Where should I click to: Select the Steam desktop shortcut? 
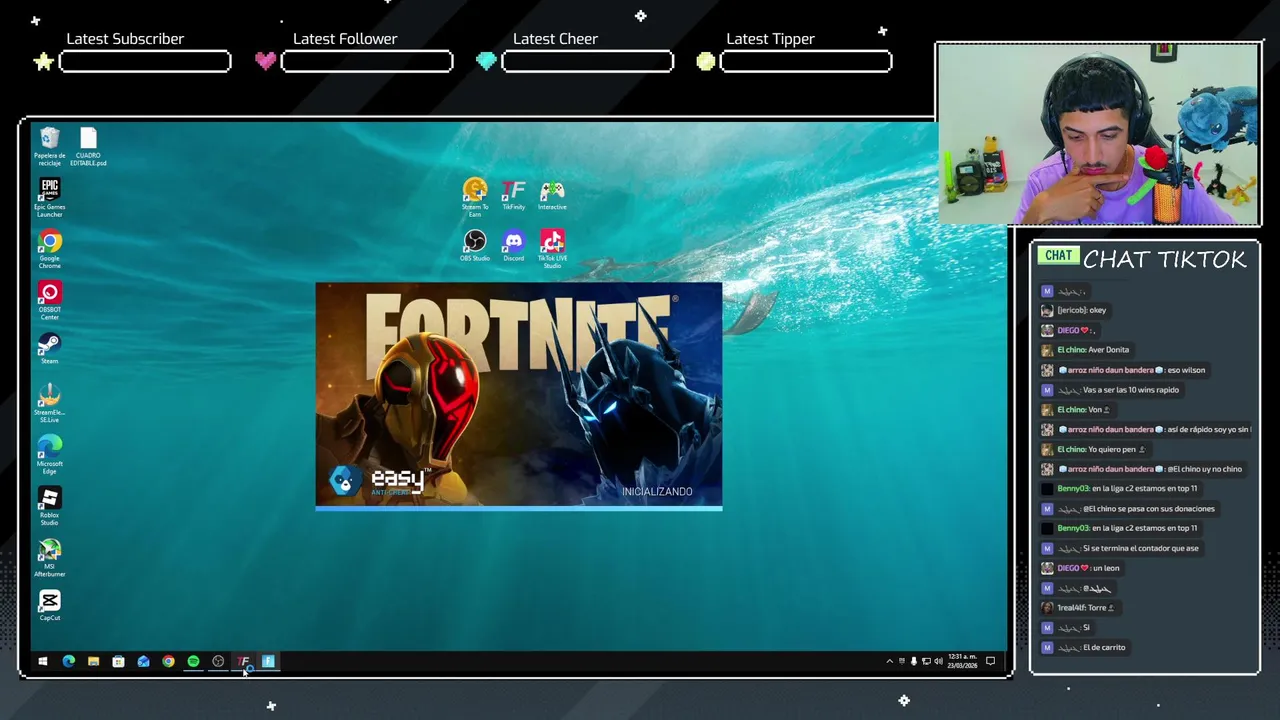tap(49, 349)
